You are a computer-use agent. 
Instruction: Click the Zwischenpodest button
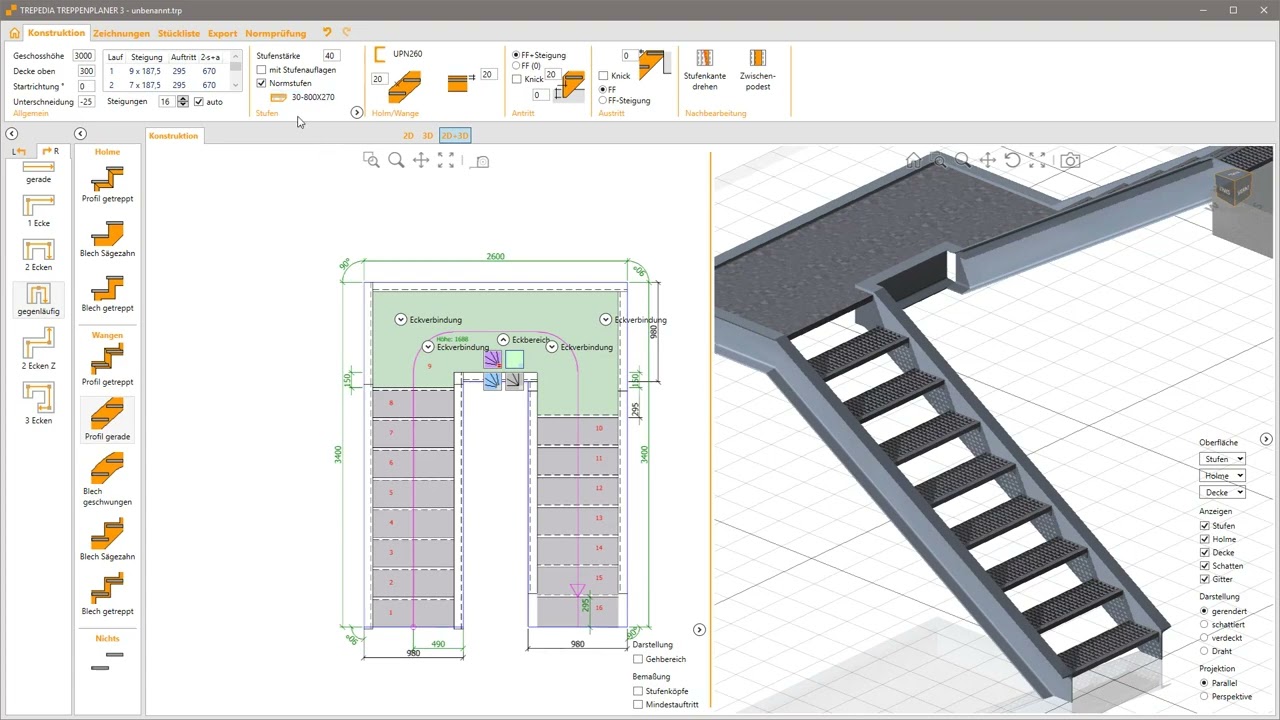coord(758,71)
